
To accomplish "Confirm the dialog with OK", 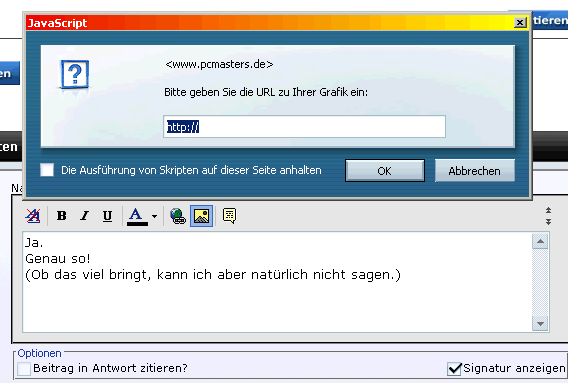I will [385, 171].
